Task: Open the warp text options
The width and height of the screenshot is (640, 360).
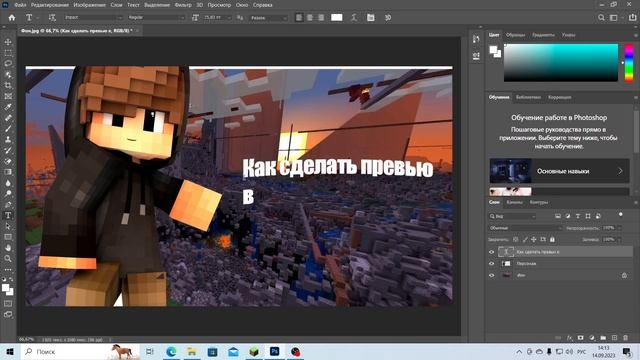Action: pyautogui.click(x=354, y=18)
